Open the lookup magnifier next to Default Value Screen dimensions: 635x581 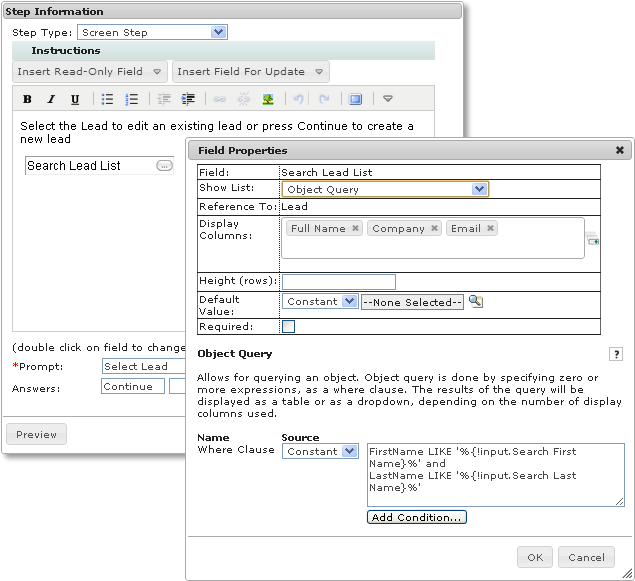pyautogui.click(x=475, y=302)
